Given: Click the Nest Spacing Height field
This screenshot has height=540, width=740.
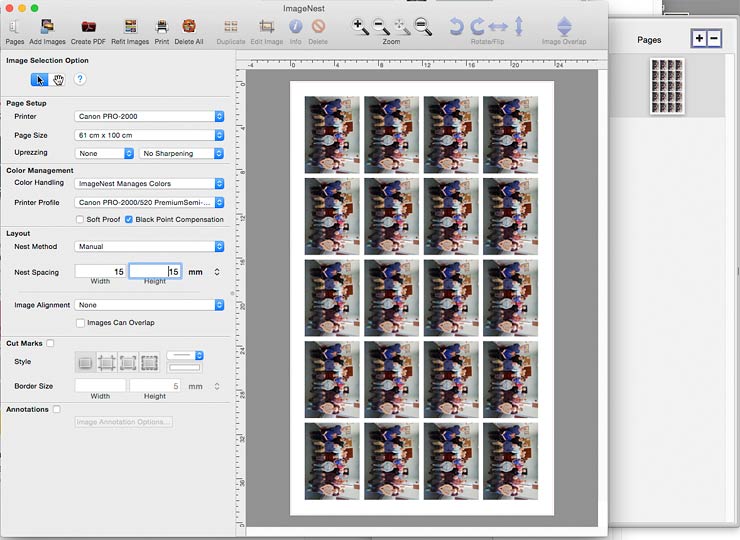Looking at the screenshot, I should (x=155, y=271).
